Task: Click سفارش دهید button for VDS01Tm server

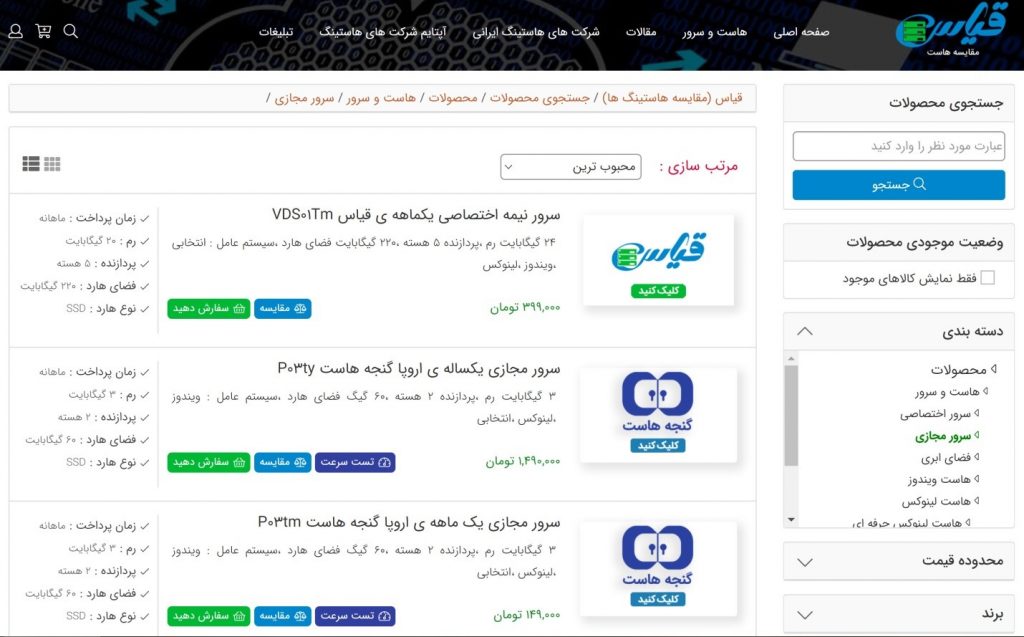Action: click(209, 309)
